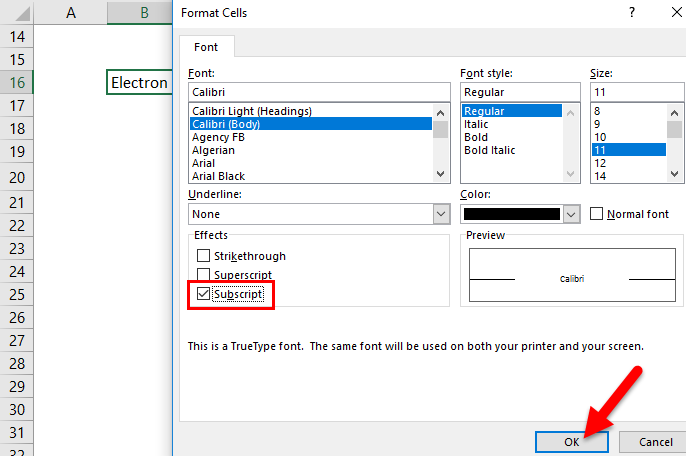Enable the Superscript checkbox

coord(204,275)
